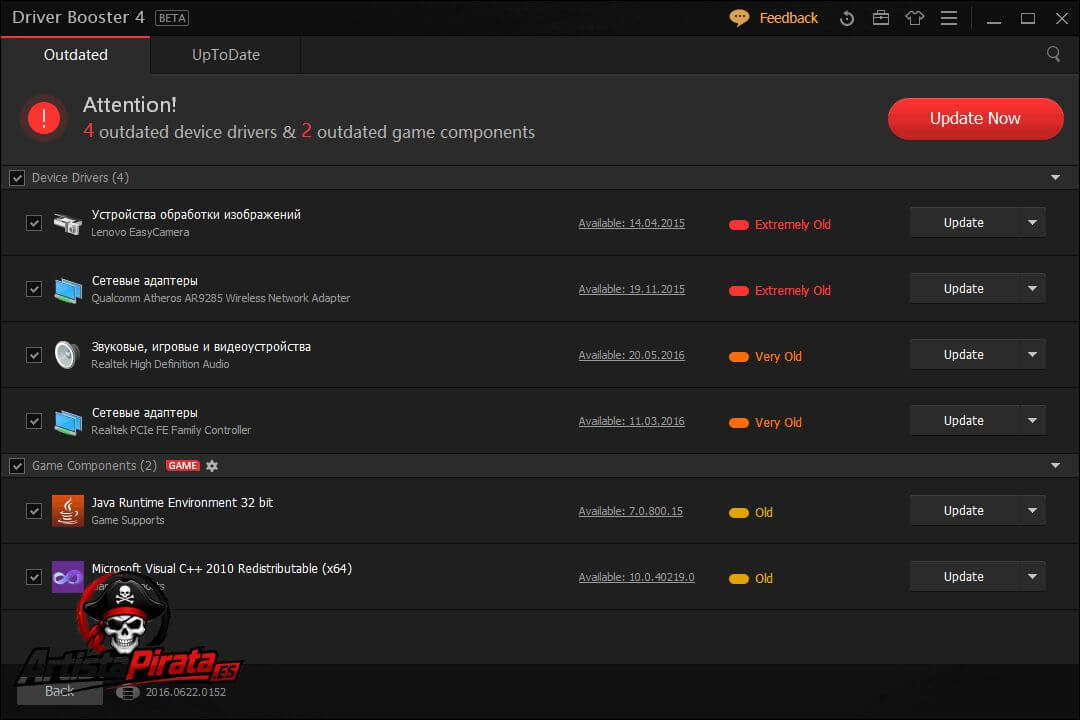Image resolution: width=1080 pixels, height=720 pixels.
Task: Click the Extremely Old status for Qualcomm Atheros
Action: coord(780,291)
